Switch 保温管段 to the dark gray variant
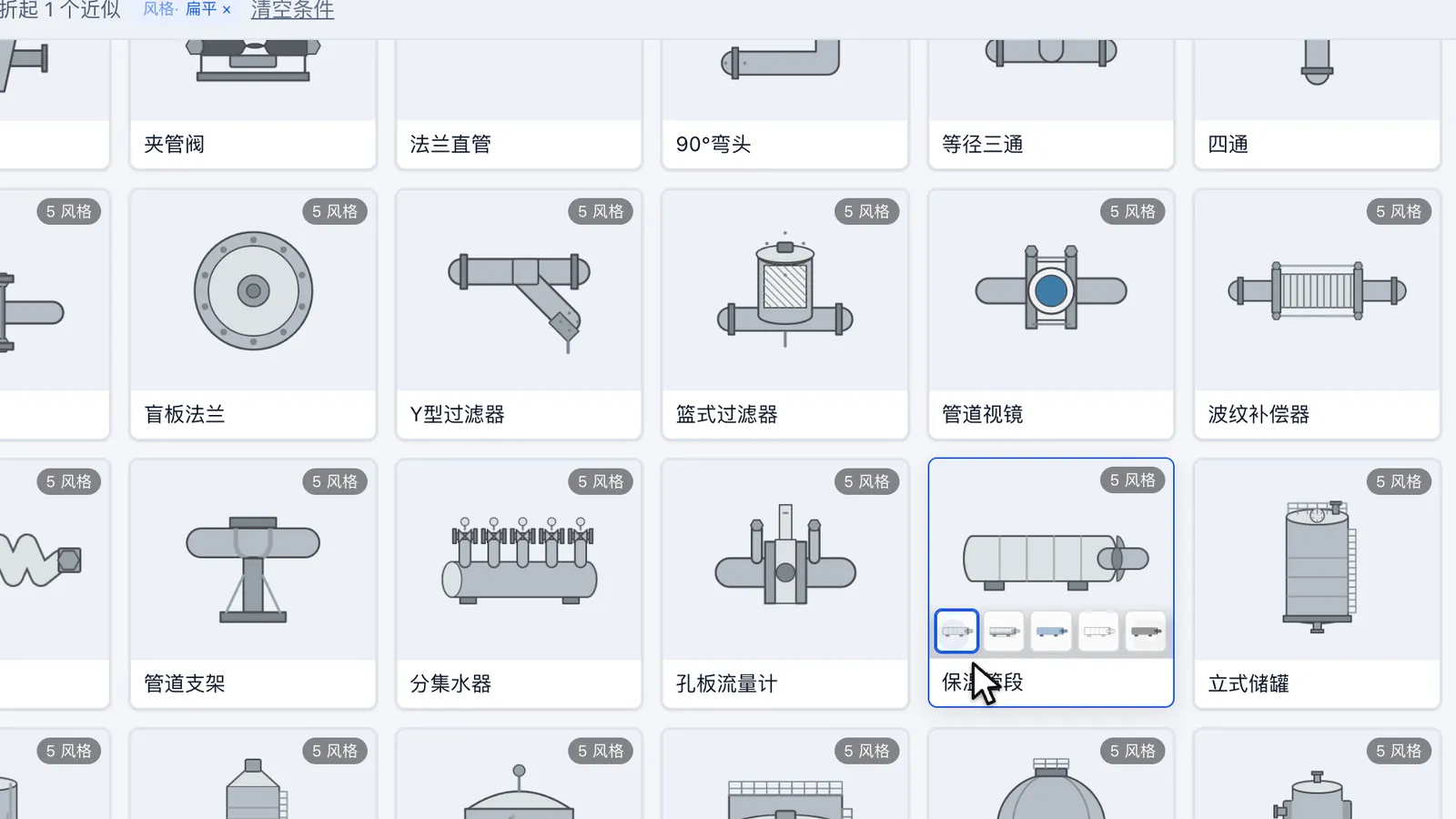Image resolution: width=1456 pixels, height=819 pixels. point(1146,632)
